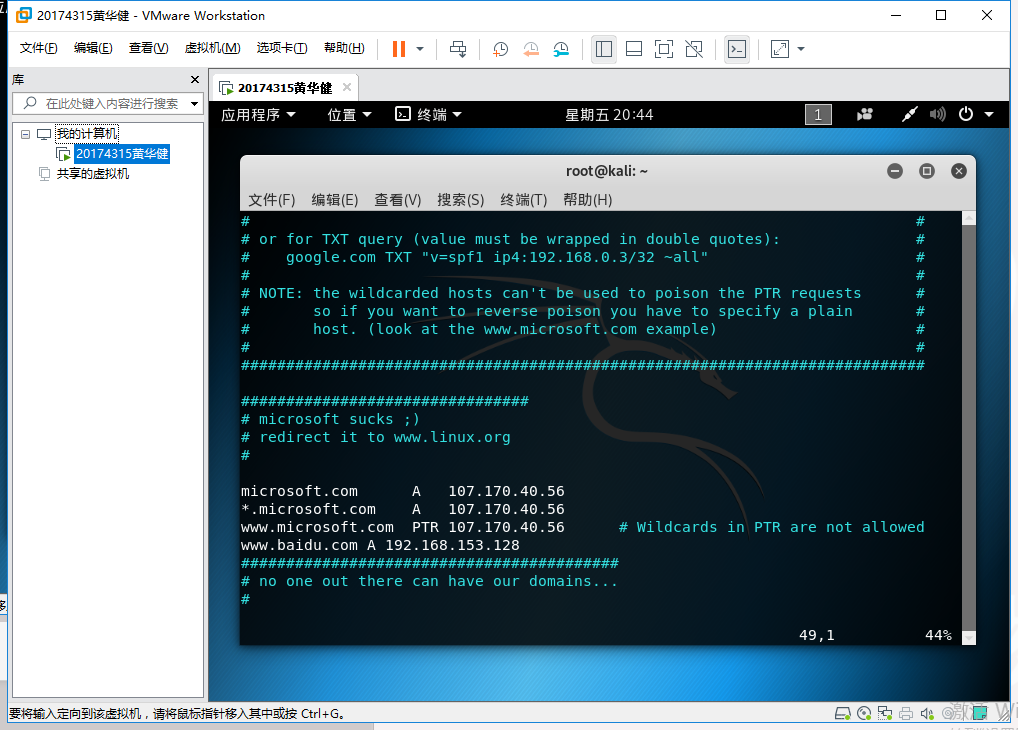Click the terminal scrollbar up arrow

click(x=969, y=218)
